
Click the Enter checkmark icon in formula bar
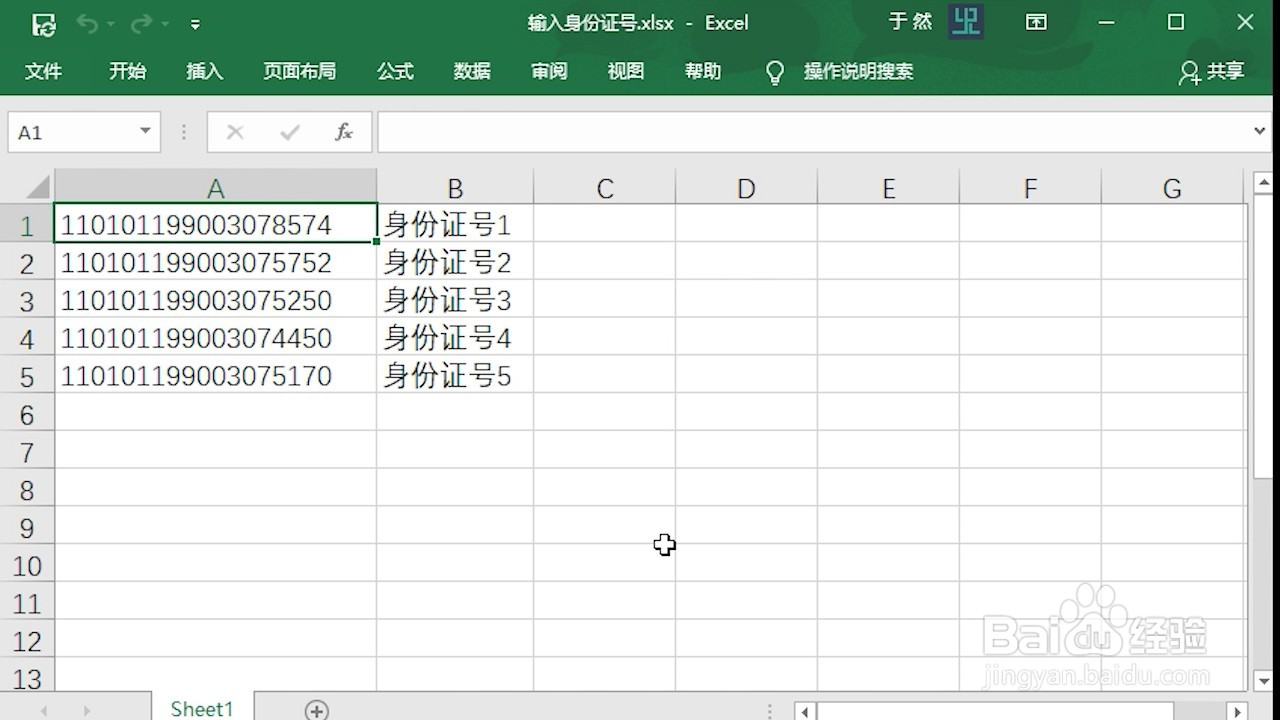(x=289, y=131)
